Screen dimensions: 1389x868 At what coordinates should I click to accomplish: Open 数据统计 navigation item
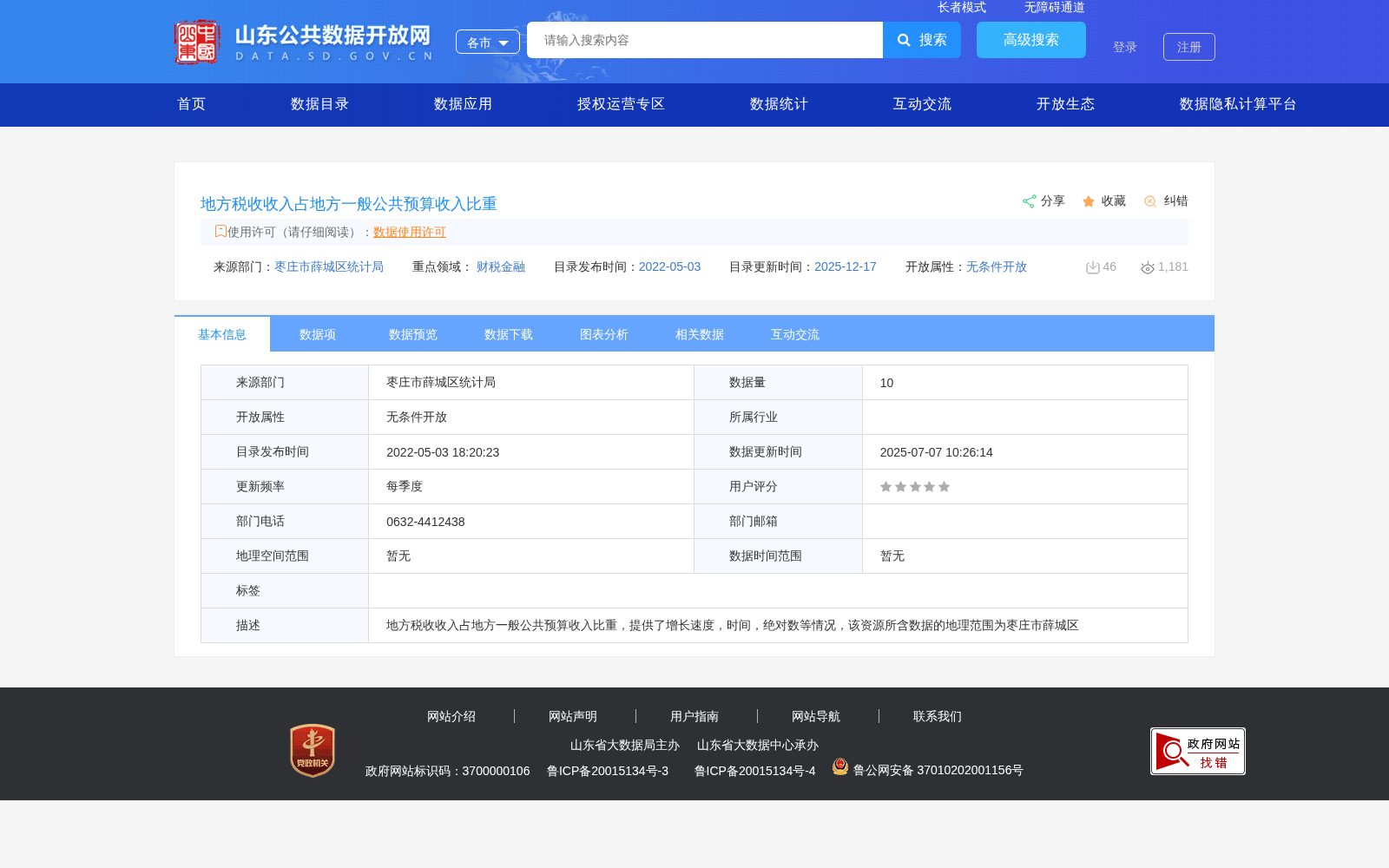(x=780, y=104)
